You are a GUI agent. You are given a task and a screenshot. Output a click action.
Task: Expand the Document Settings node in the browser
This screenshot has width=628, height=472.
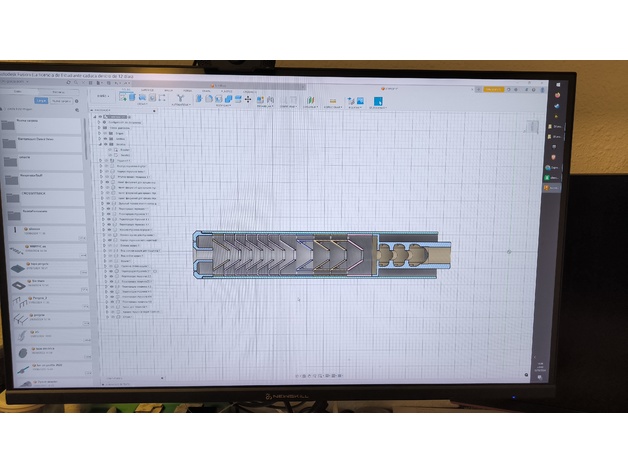[x=97, y=123]
